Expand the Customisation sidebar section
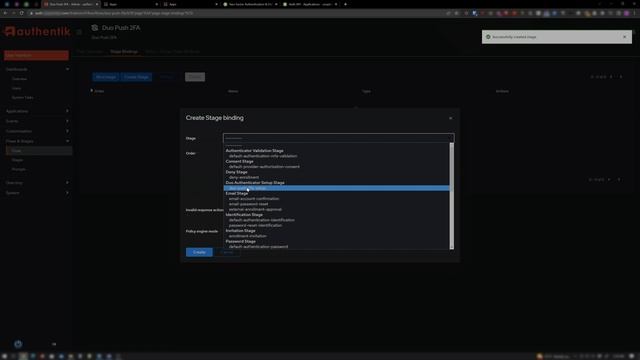The height and width of the screenshot is (360, 640). pos(37,131)
